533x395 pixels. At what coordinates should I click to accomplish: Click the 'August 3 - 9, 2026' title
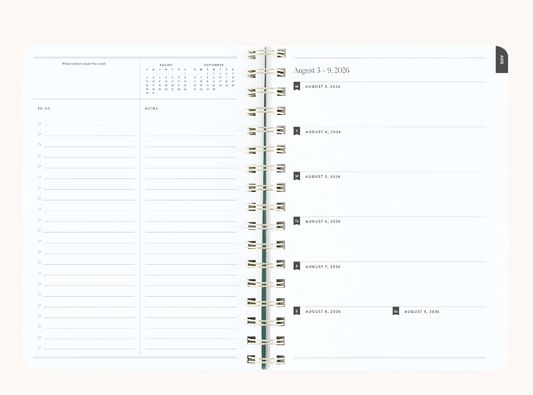(322, 70)
